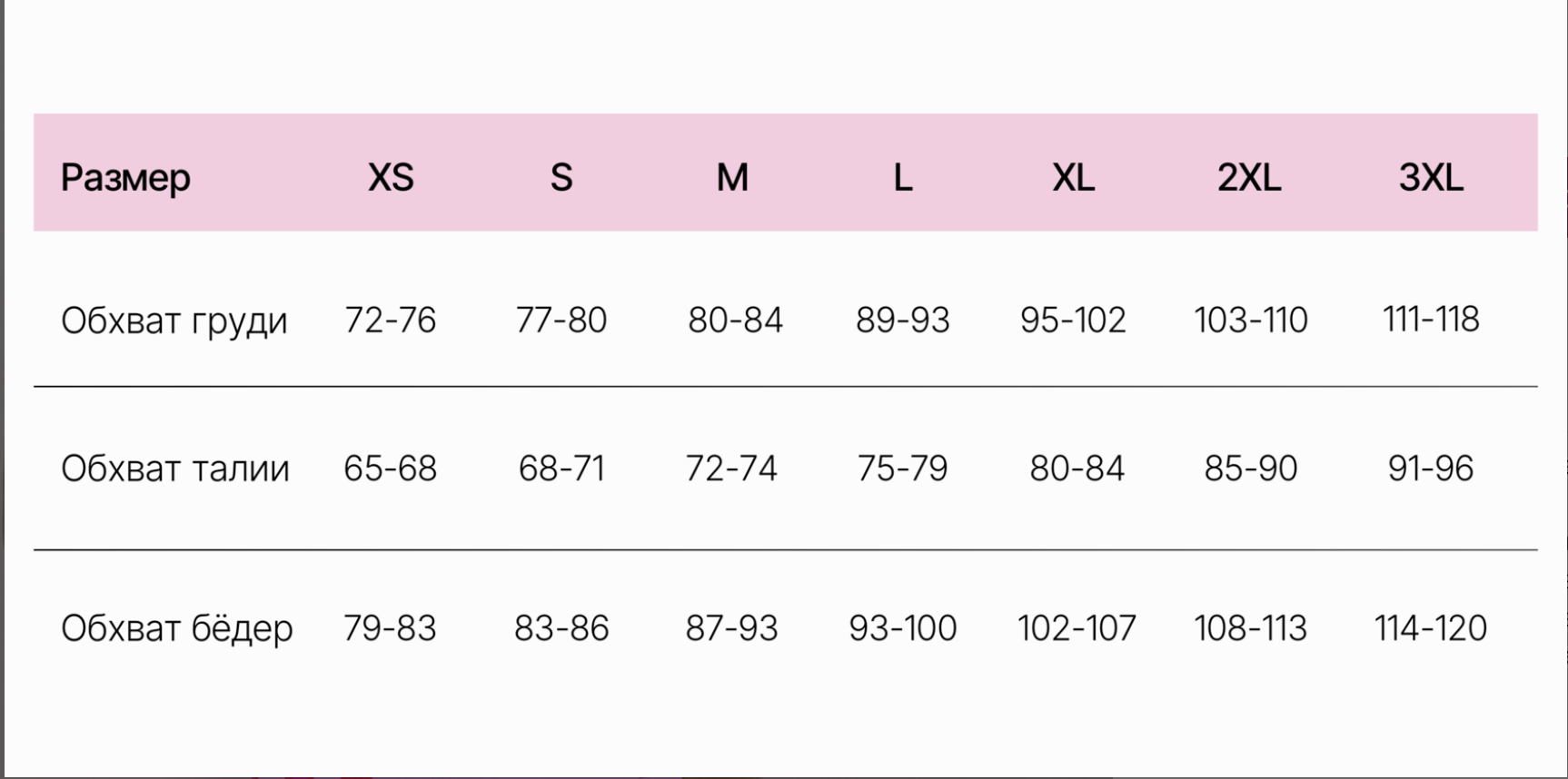Select the XL size column header
This screenshot has height=779, width=1568.
coord(1073,177)
